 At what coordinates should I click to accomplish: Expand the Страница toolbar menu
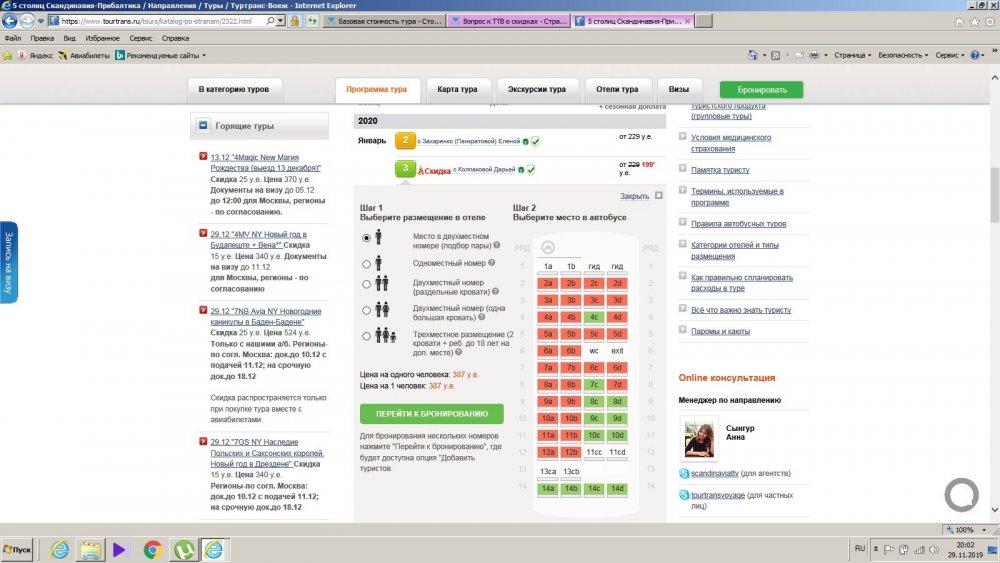(x=852, y=55)
